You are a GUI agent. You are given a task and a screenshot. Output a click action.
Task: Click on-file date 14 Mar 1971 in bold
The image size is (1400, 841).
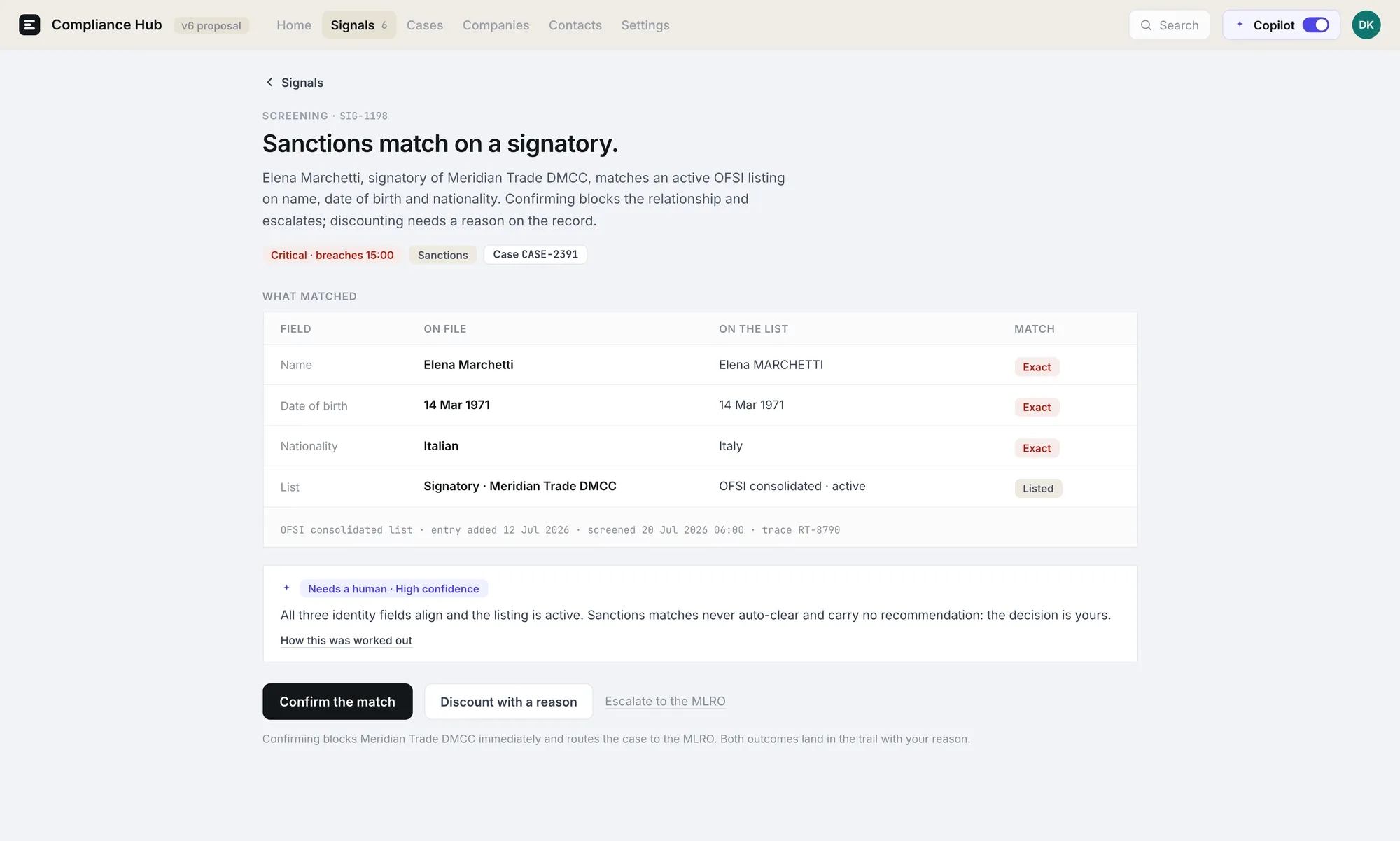pos(456,405)
